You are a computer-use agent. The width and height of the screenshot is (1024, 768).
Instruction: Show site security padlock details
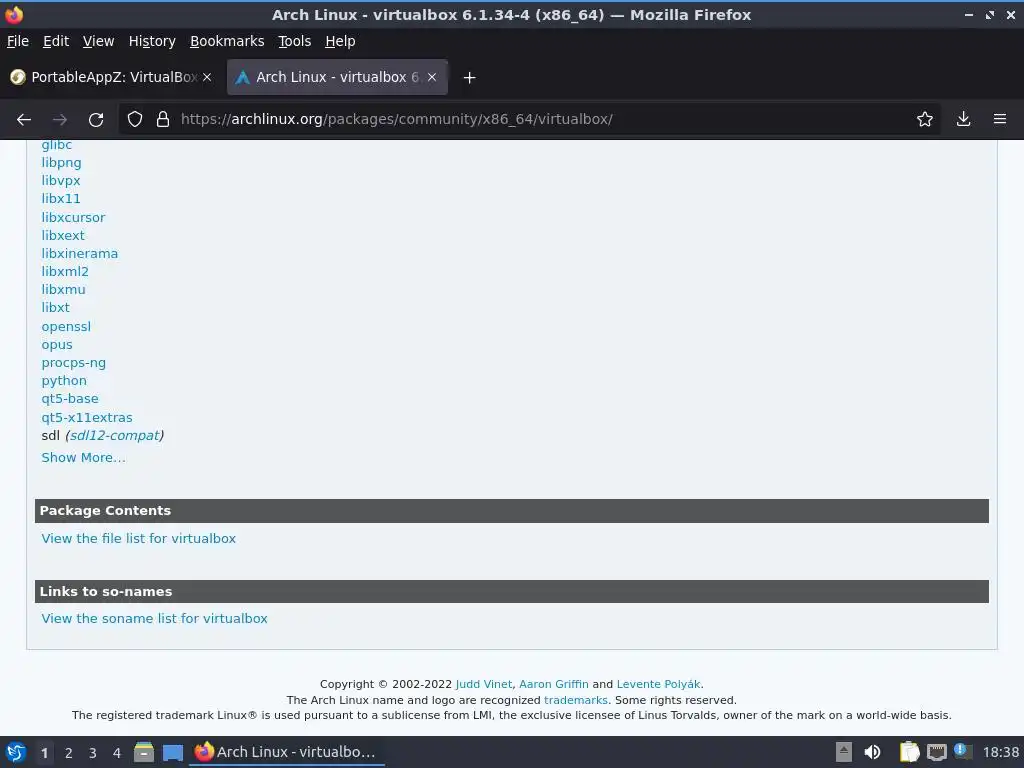pyautogui.click(x=163, y=120)
